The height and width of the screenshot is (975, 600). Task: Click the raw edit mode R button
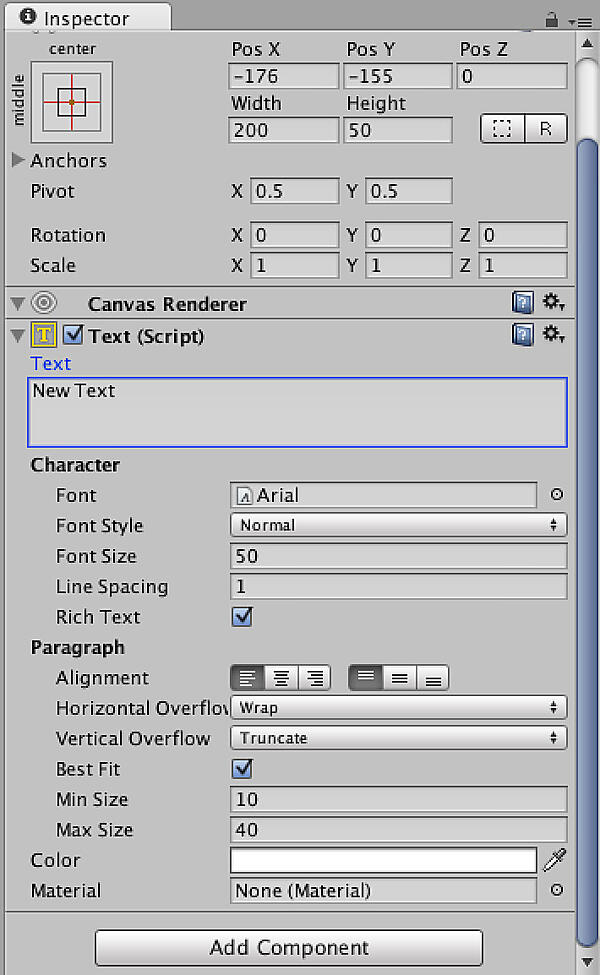545,129
